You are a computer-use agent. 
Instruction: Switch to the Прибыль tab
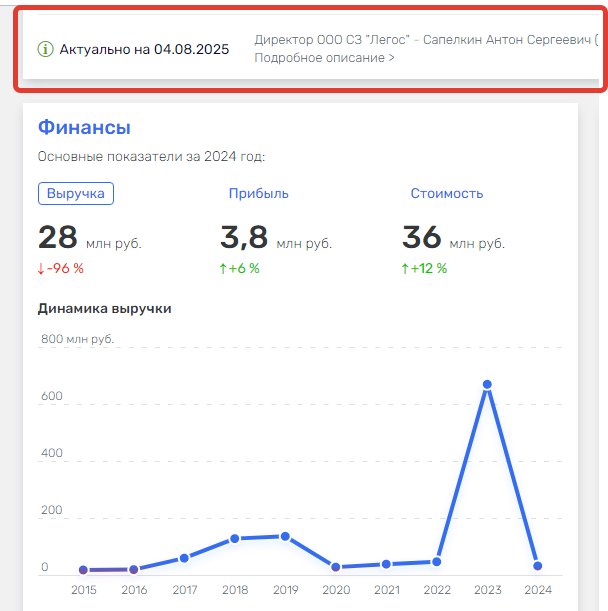258,193
